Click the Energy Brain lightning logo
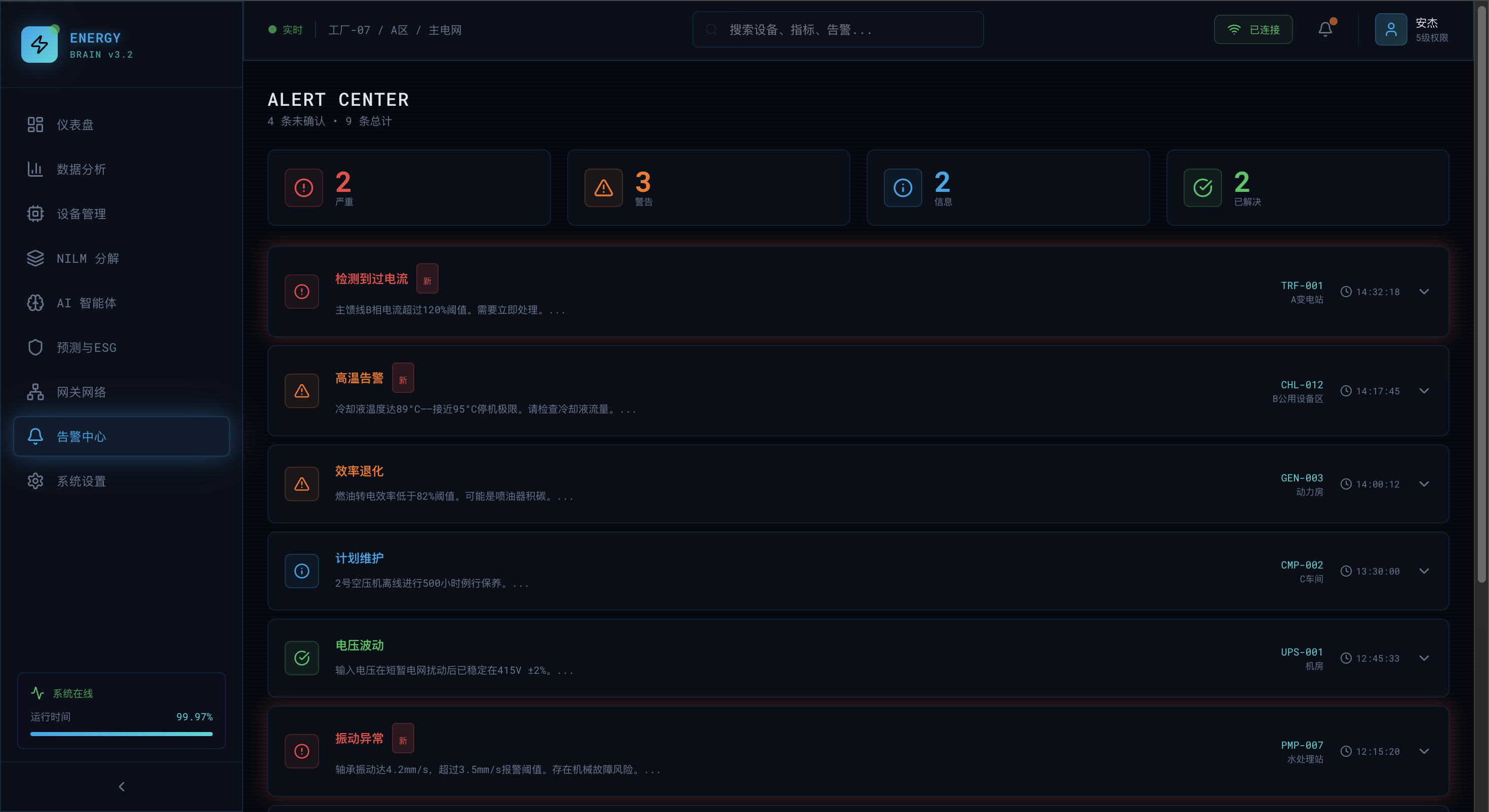The image size is (1489, 812). [40, 45]
